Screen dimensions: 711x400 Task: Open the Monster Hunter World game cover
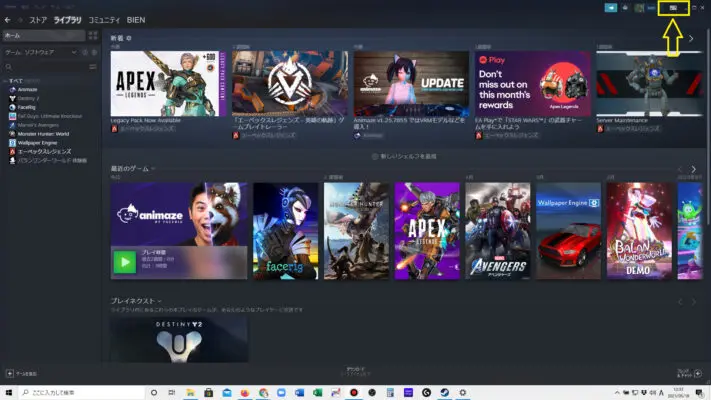tap(356, 231)
